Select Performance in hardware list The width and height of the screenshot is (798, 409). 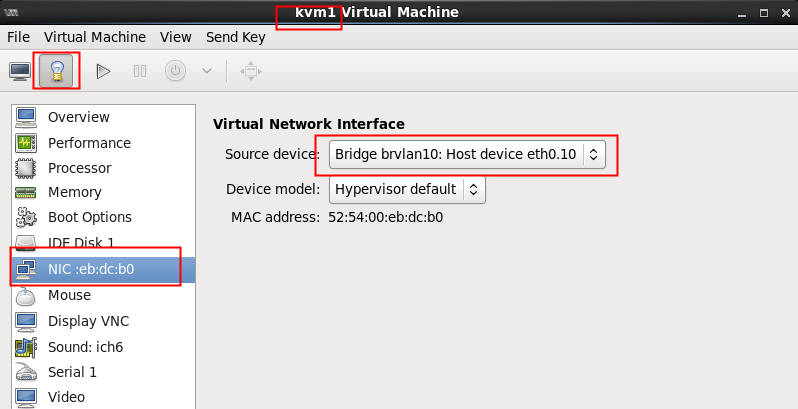(103, 143)
